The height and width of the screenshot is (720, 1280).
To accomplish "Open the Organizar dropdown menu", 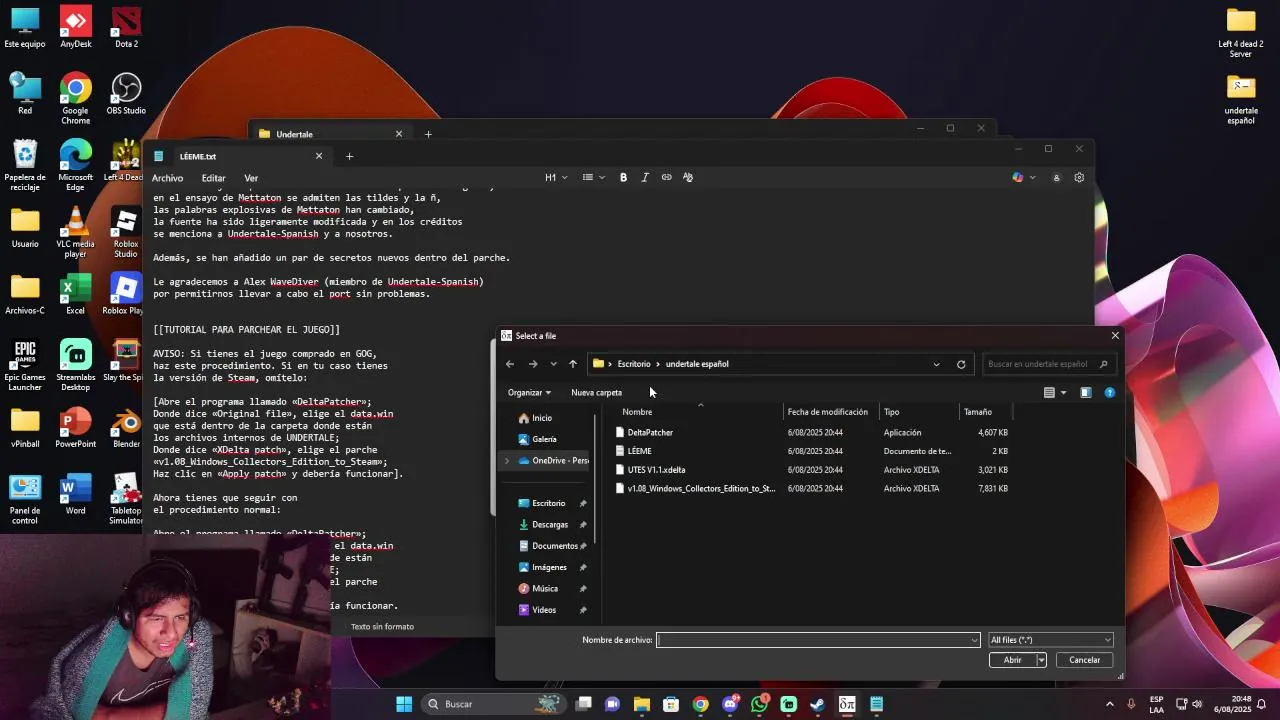I will [x=529, y=393].
